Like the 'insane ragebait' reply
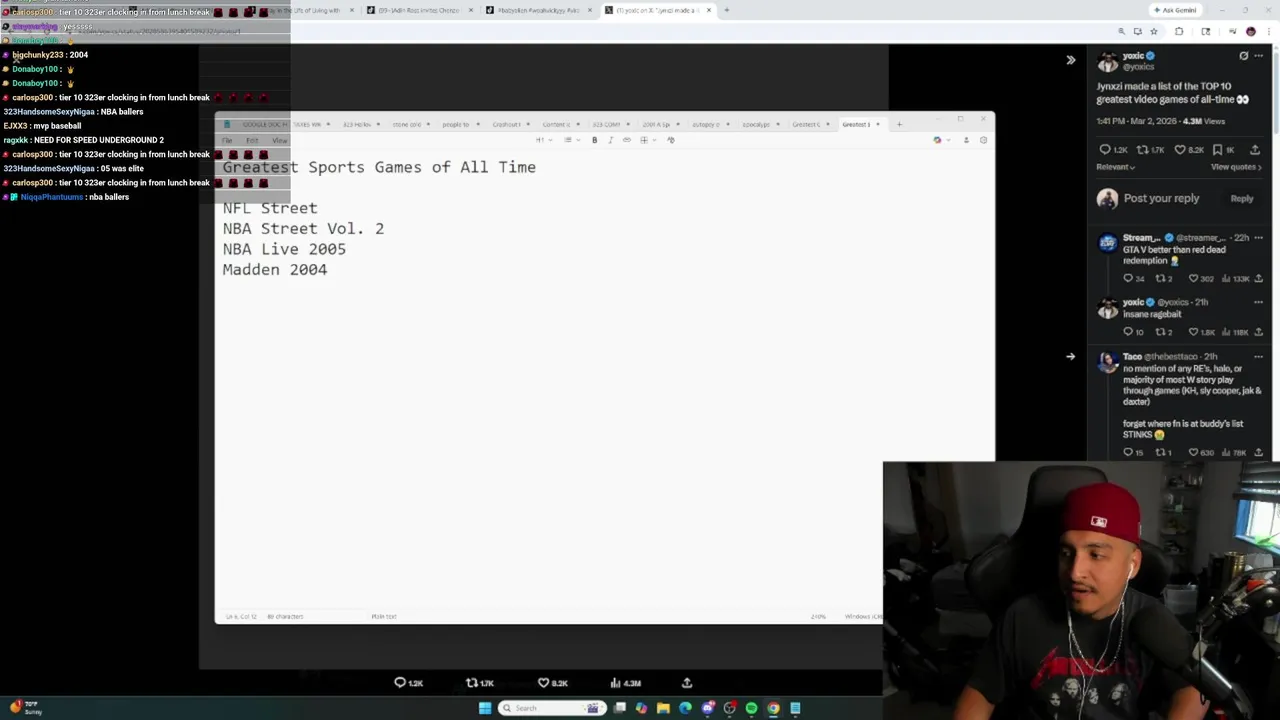 1193,332
